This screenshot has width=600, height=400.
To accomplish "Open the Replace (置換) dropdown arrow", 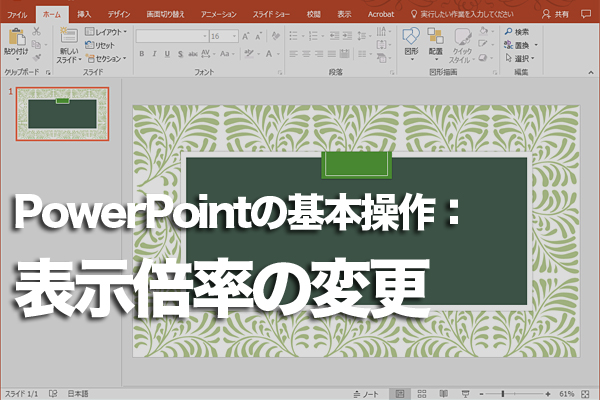I will coord(536,45).
